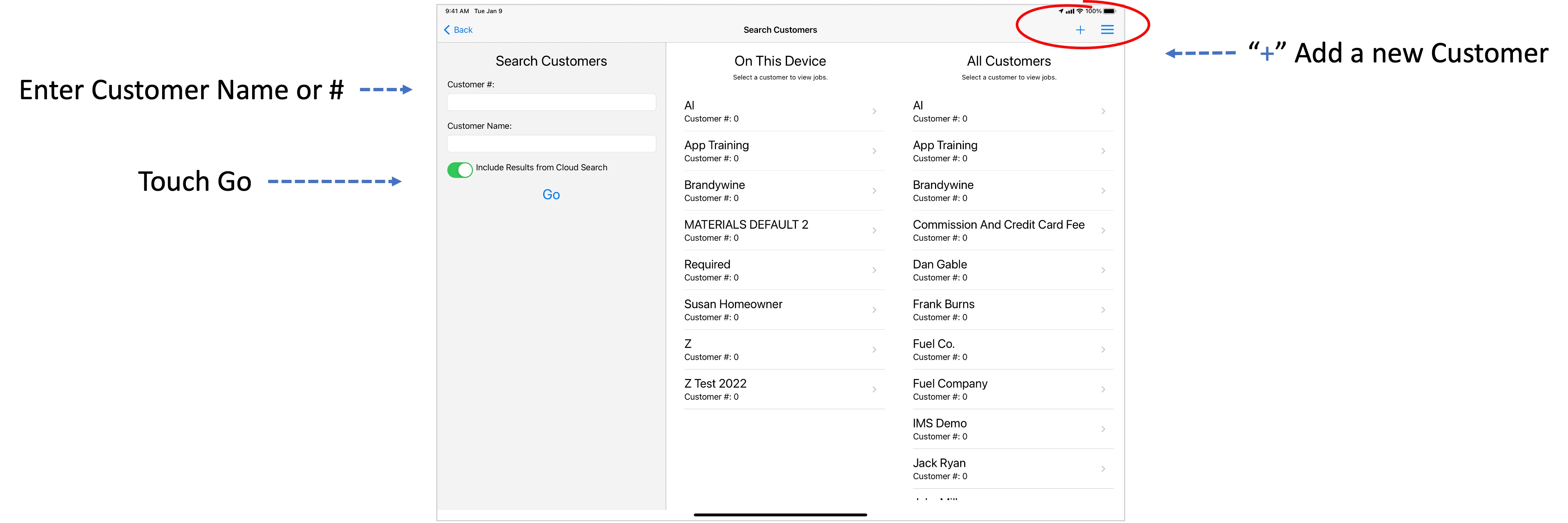Click the Customer Name input field

[551, 143]
